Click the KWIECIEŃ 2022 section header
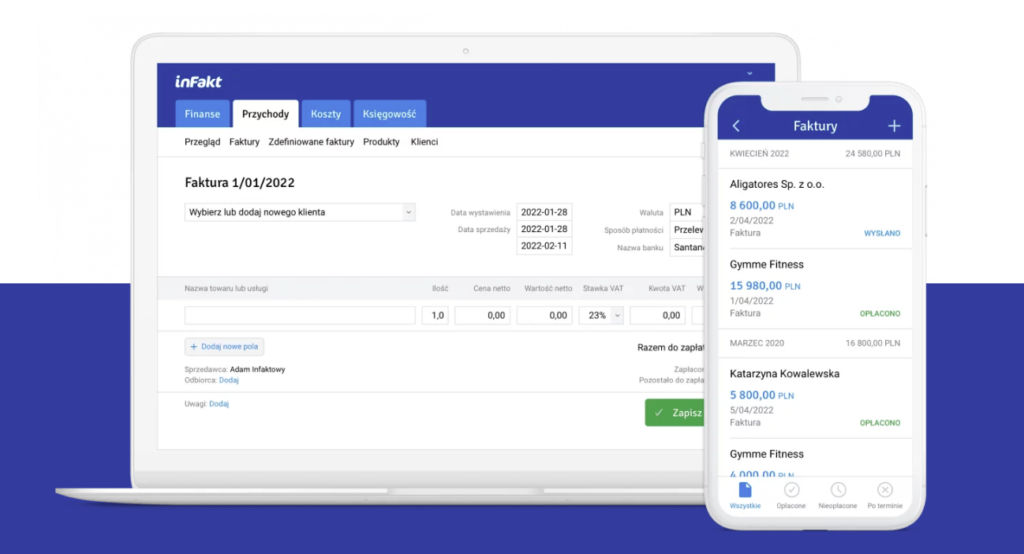1024x554 pixels. [x=814, y=154]
